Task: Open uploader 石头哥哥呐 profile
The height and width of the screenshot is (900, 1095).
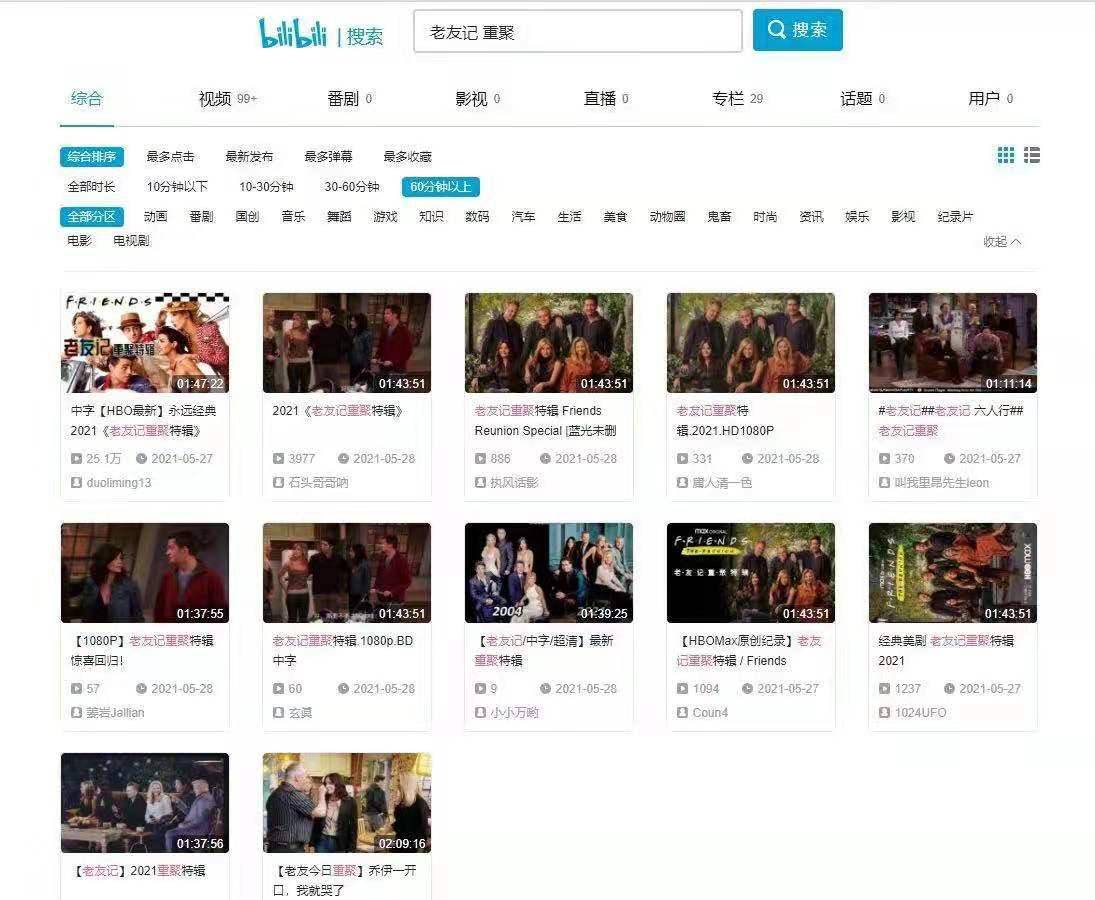Action: coord(318,482)
